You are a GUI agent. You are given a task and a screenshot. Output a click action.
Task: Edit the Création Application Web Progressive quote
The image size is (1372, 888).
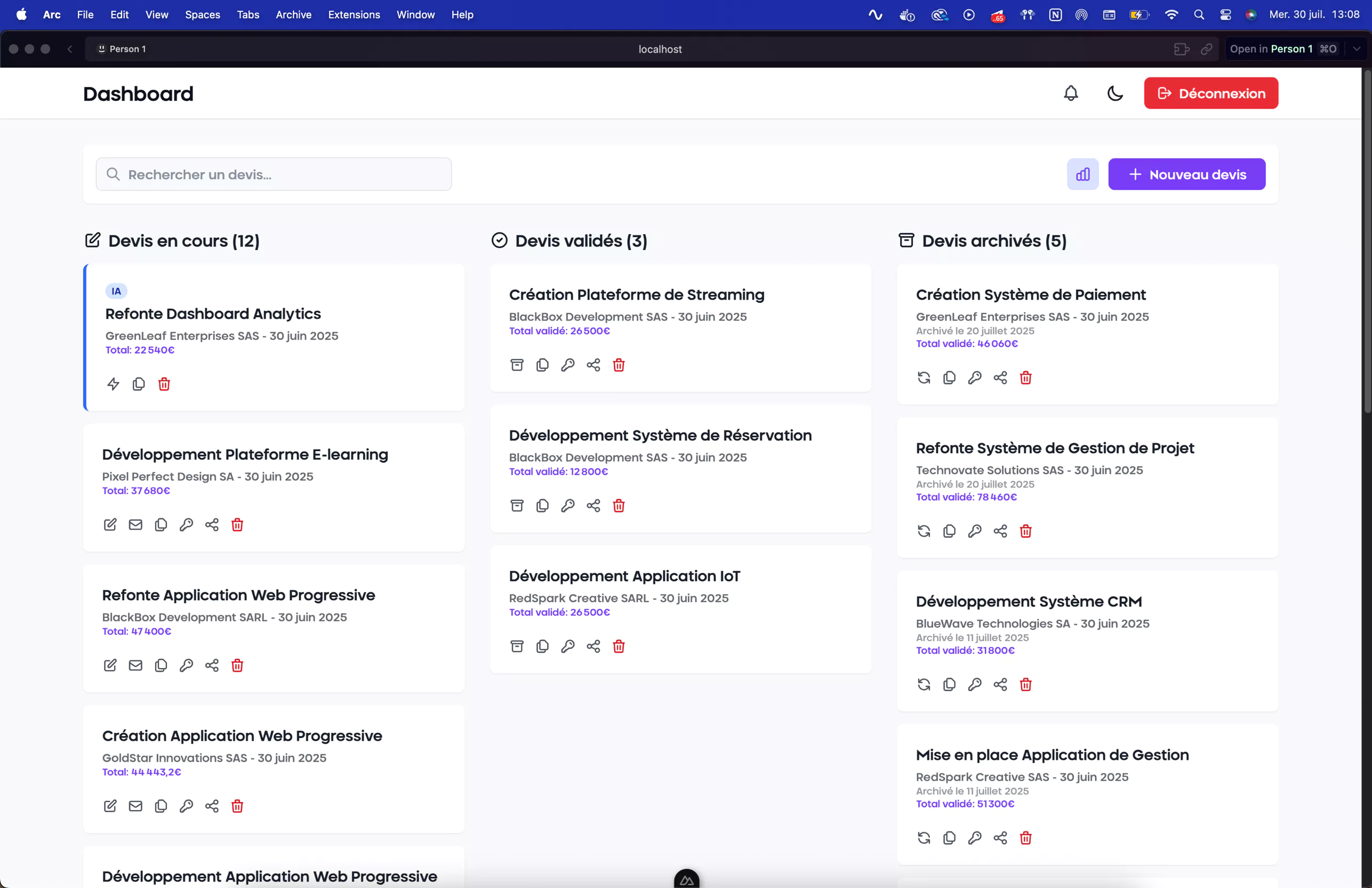[110, 806]
